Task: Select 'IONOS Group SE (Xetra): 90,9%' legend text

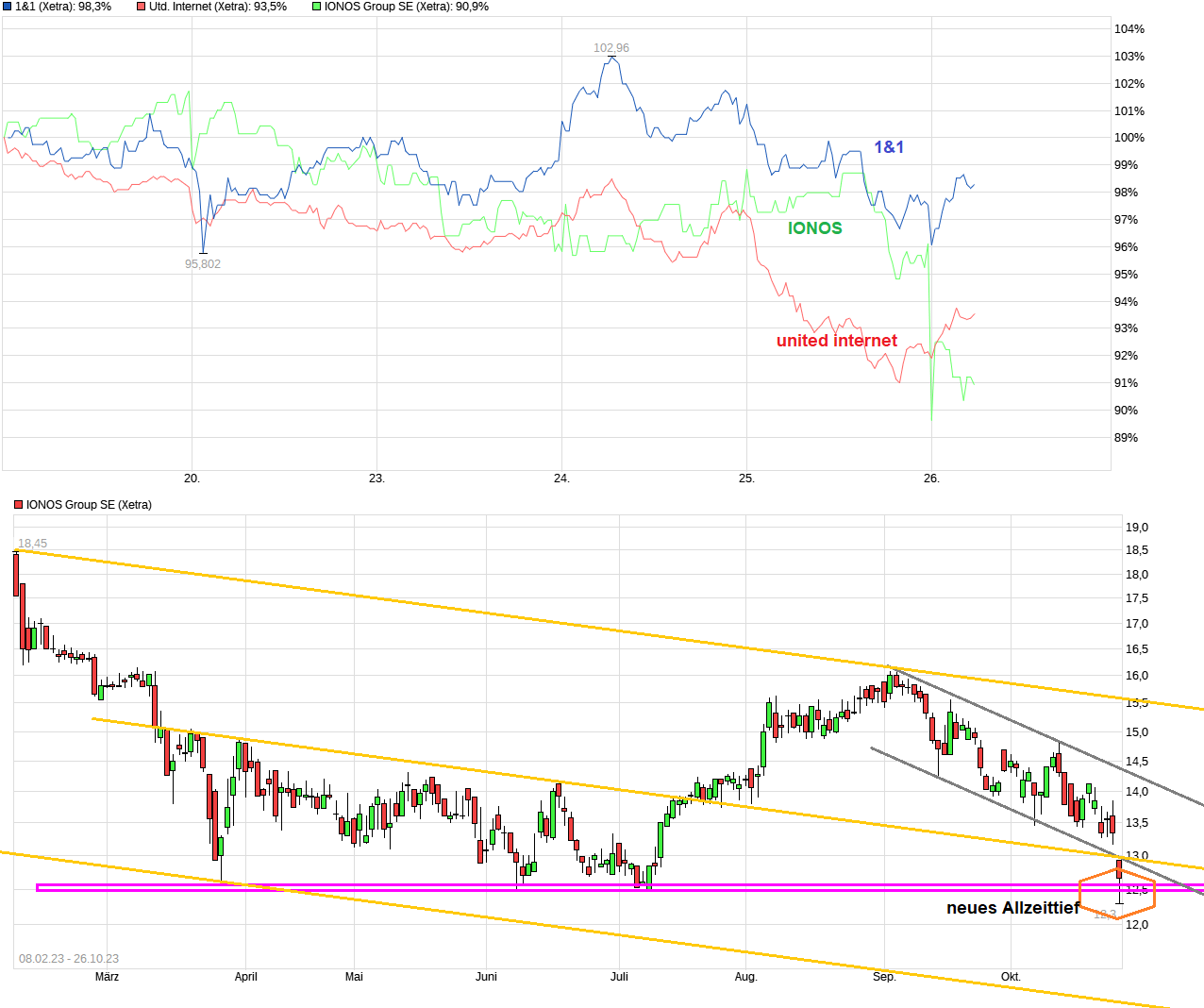Action: (x=407, y=7)
